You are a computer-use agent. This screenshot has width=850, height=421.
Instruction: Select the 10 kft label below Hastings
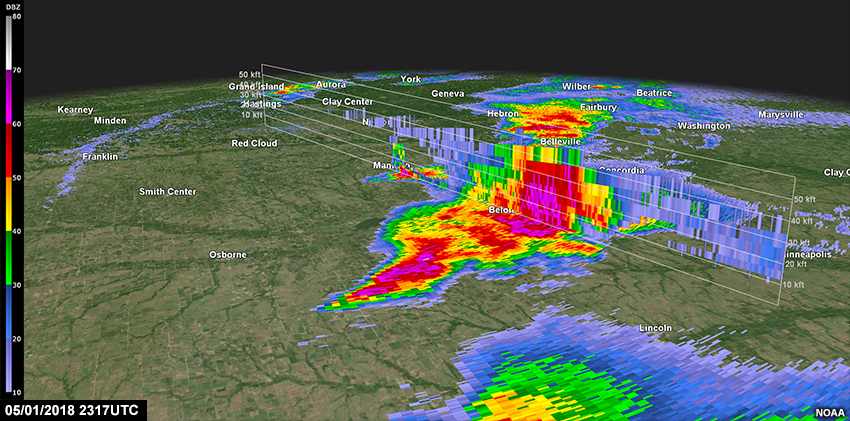[x=250, y=115]
